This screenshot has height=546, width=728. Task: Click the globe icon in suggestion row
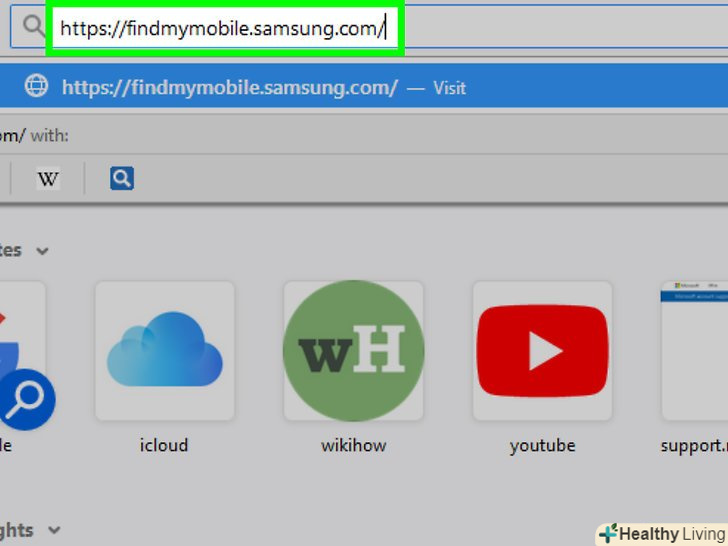click(36, 86)
